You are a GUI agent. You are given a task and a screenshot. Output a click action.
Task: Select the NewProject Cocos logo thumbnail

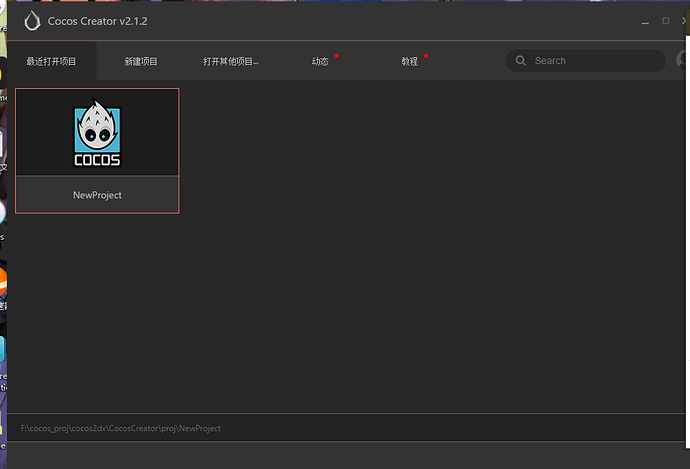(97, 132)
